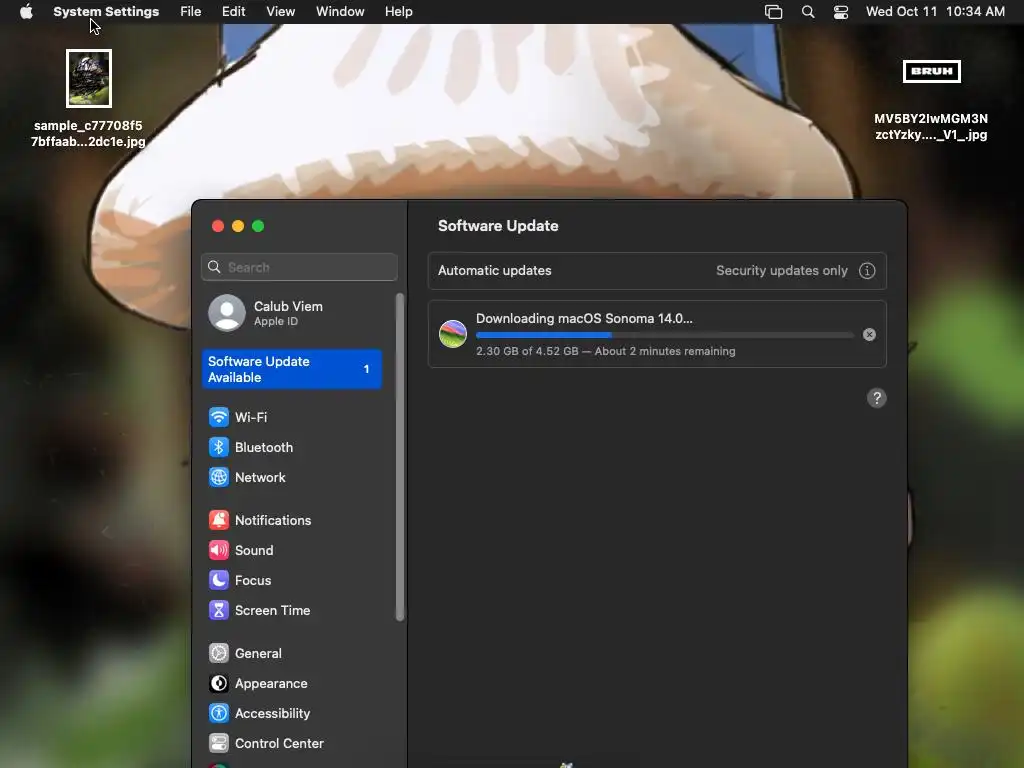
Task: Click the Appearance icon in sidebar
Action: [219, 683]
